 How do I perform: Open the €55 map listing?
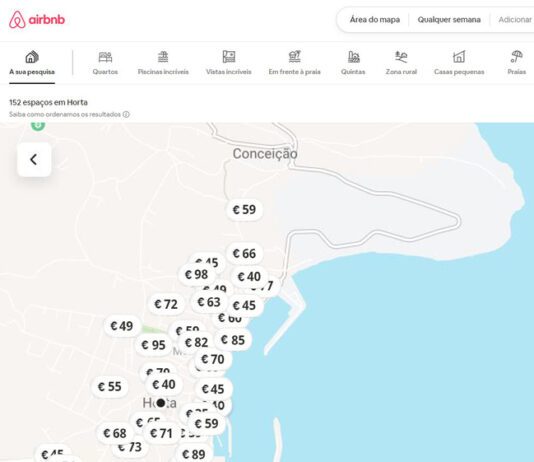pos(110,387)
